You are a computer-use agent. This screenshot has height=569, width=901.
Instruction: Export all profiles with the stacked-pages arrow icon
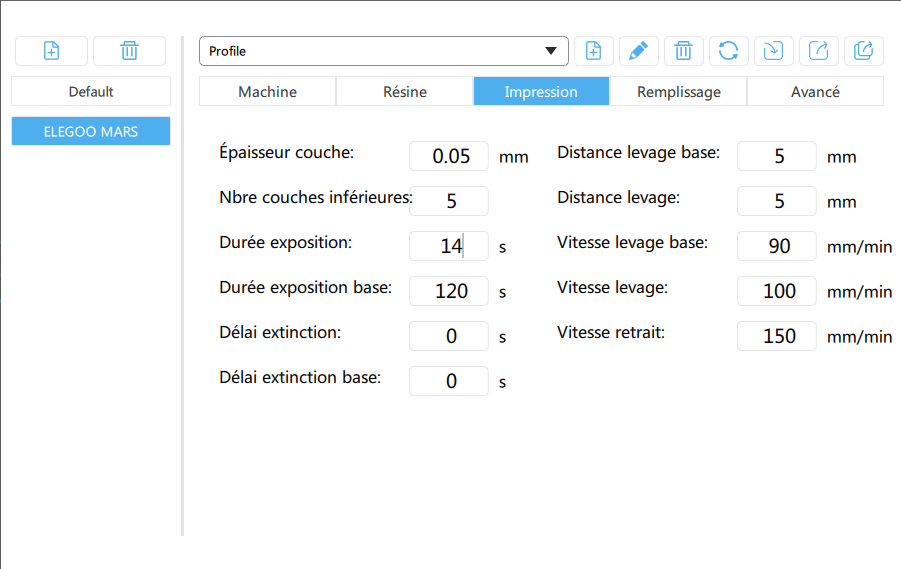(x=863, y=51)
